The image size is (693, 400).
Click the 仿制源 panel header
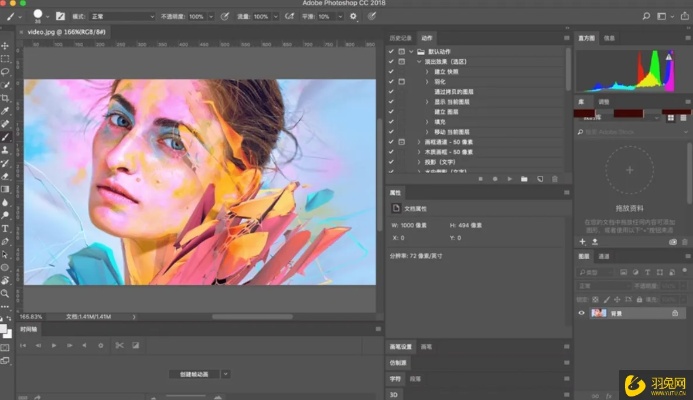(x=398, y=363)
